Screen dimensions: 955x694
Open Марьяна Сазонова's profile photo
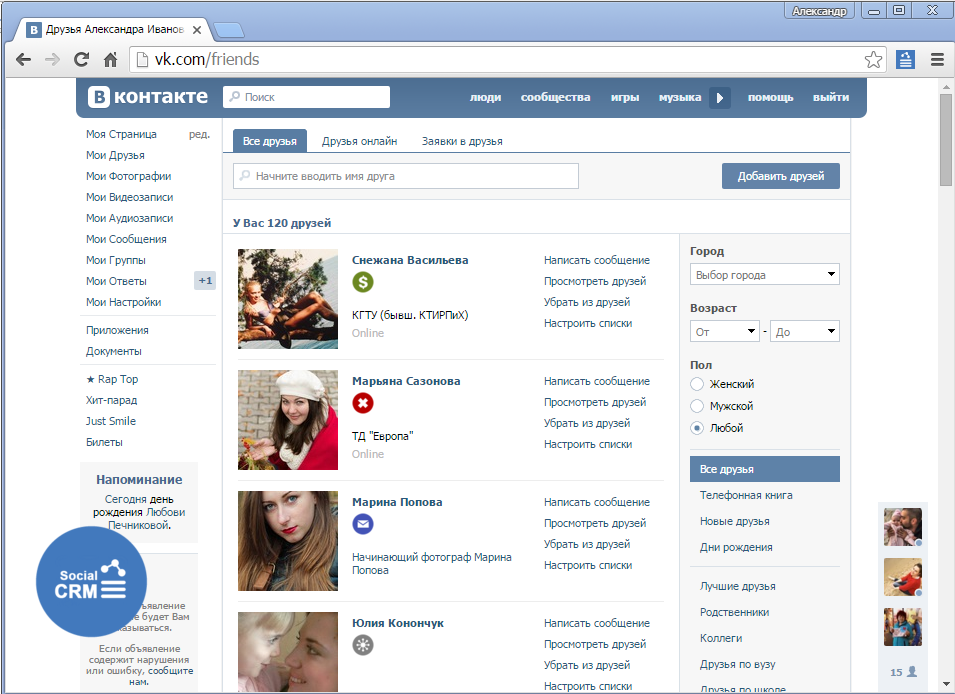click(287, 420)
